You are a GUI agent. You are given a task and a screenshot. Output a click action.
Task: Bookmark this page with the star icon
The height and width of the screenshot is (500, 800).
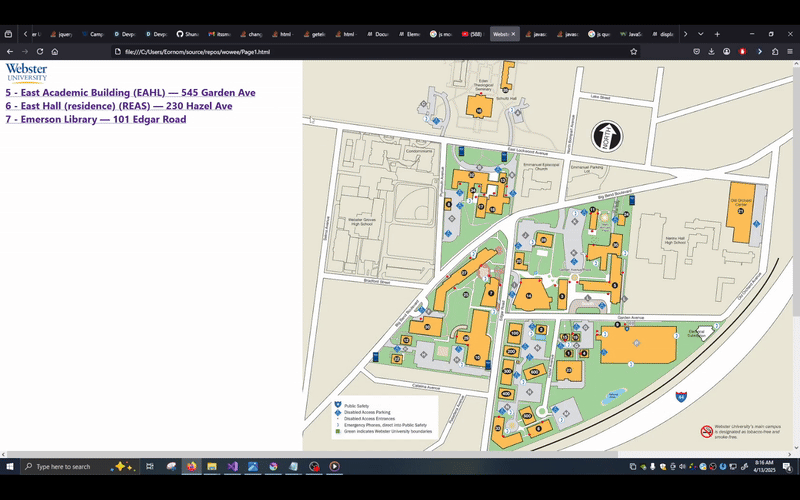634,52
